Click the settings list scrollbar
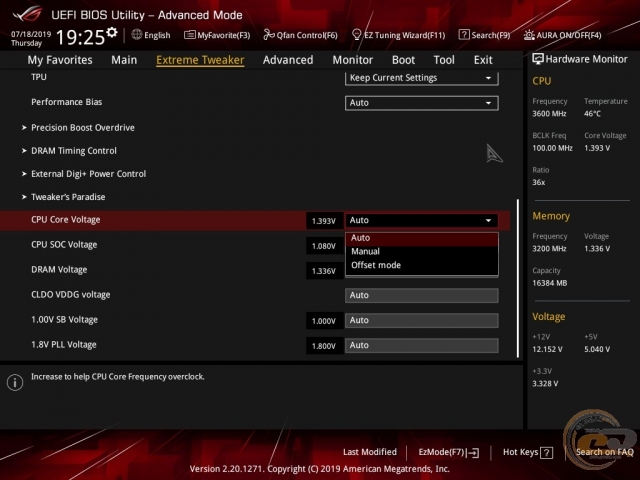 [x=518, y=278]
